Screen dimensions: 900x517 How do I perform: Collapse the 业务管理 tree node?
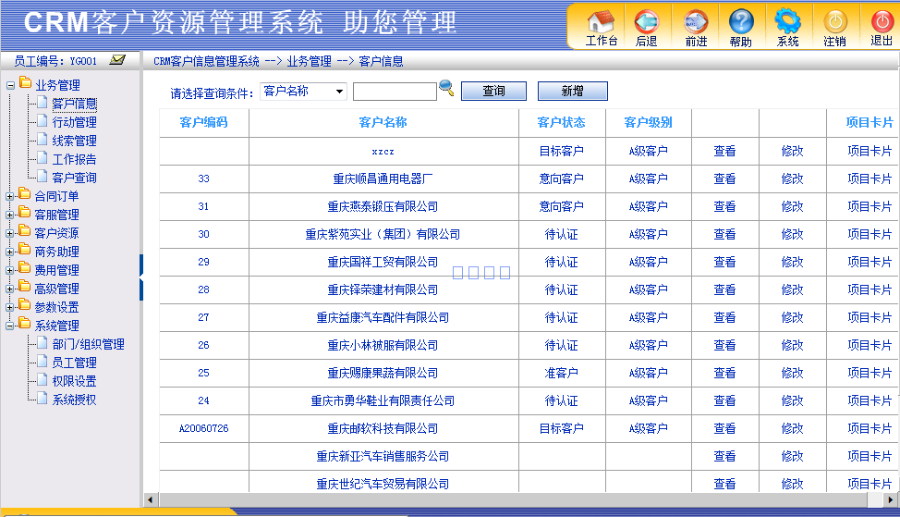(10, 85)
